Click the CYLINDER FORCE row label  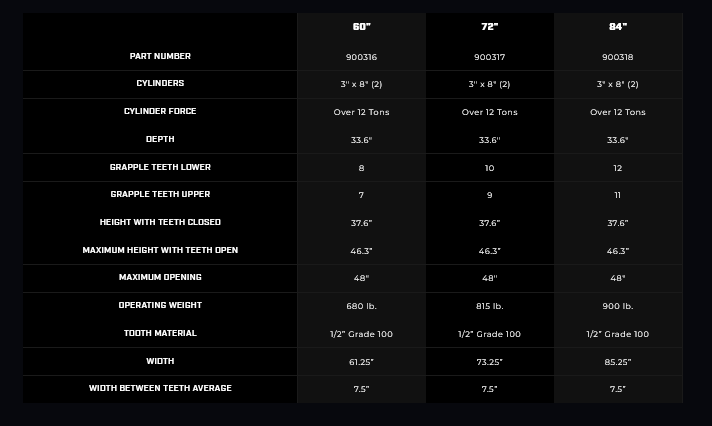click(160, 112)
